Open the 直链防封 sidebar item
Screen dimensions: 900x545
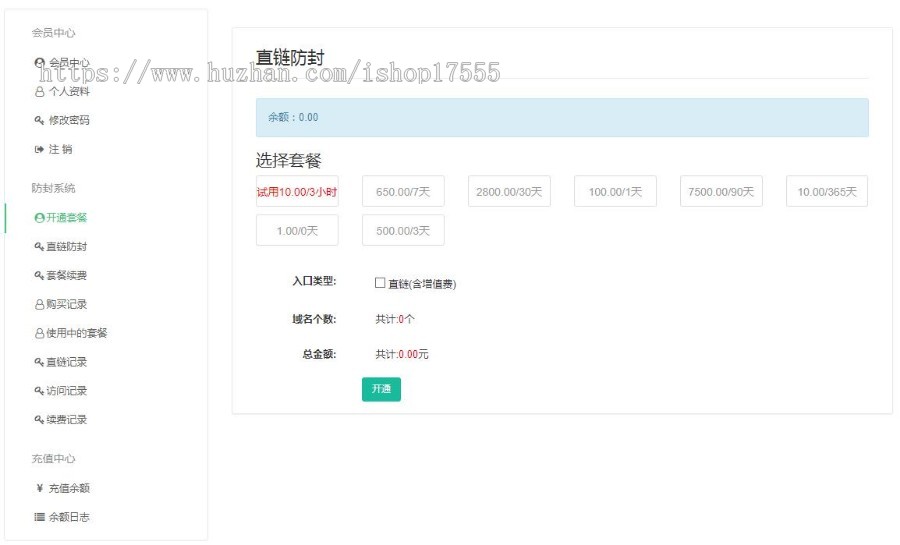point(67,247)
